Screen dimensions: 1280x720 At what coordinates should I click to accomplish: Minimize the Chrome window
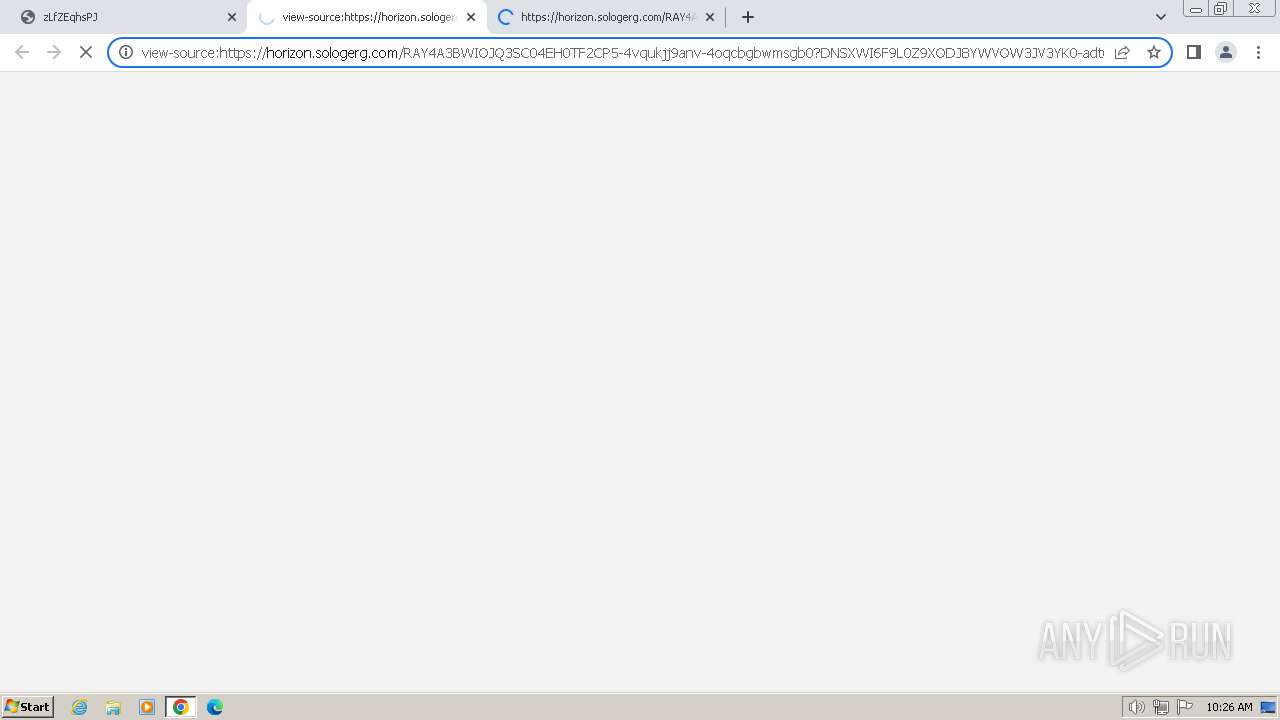[x=1196, y=9]
